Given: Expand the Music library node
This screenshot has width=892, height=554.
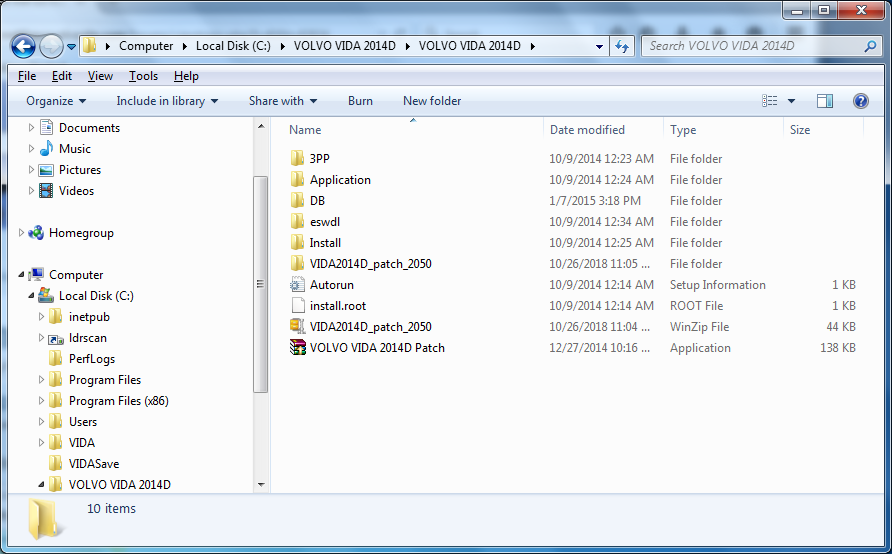Looking at the screenshot, I should pyautogui.click(x=31, y=148).
